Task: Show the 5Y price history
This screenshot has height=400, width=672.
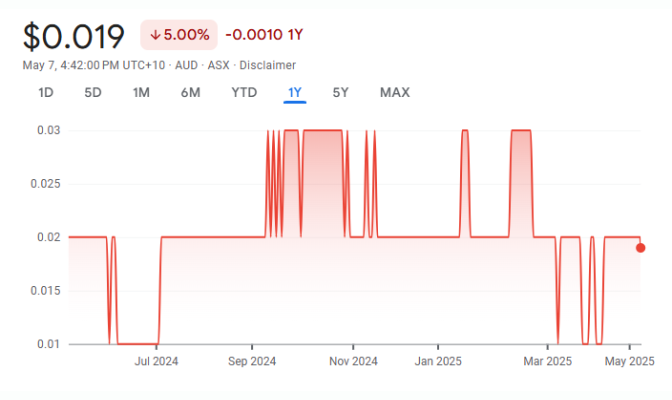Action: [x=341, y=93]
